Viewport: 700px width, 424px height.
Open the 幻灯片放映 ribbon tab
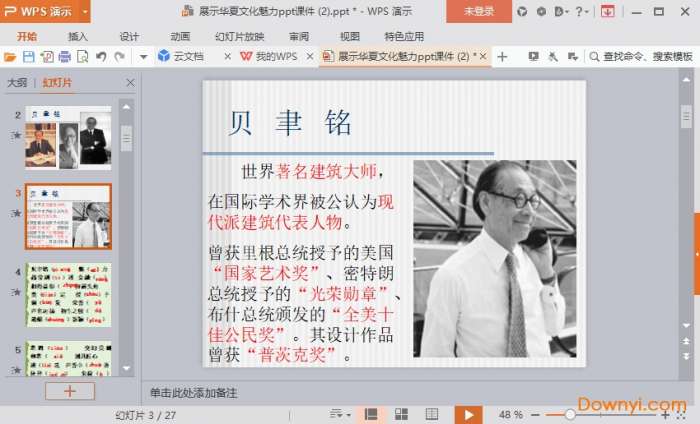(240, 36)
